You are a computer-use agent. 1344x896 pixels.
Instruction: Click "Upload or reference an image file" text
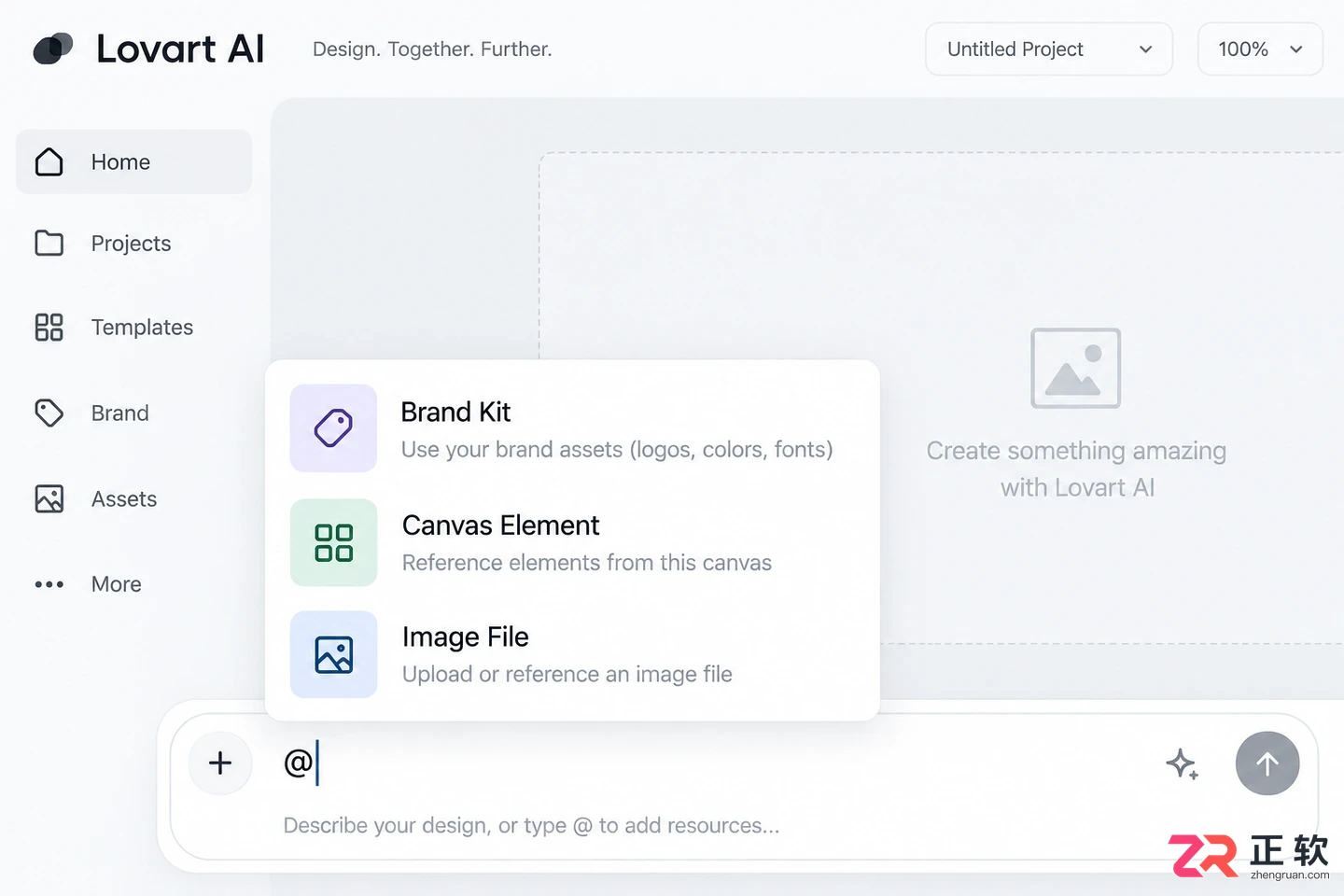click(567, 674)
